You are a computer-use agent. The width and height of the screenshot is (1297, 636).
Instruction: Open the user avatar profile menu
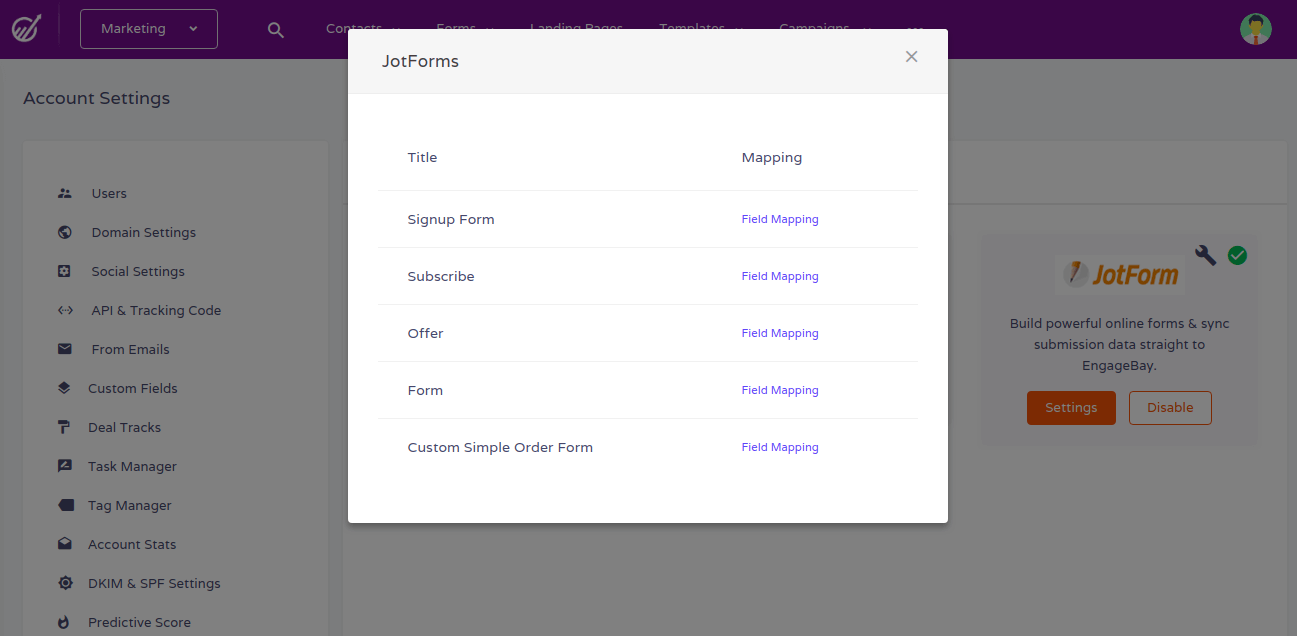click(1256, 29)
